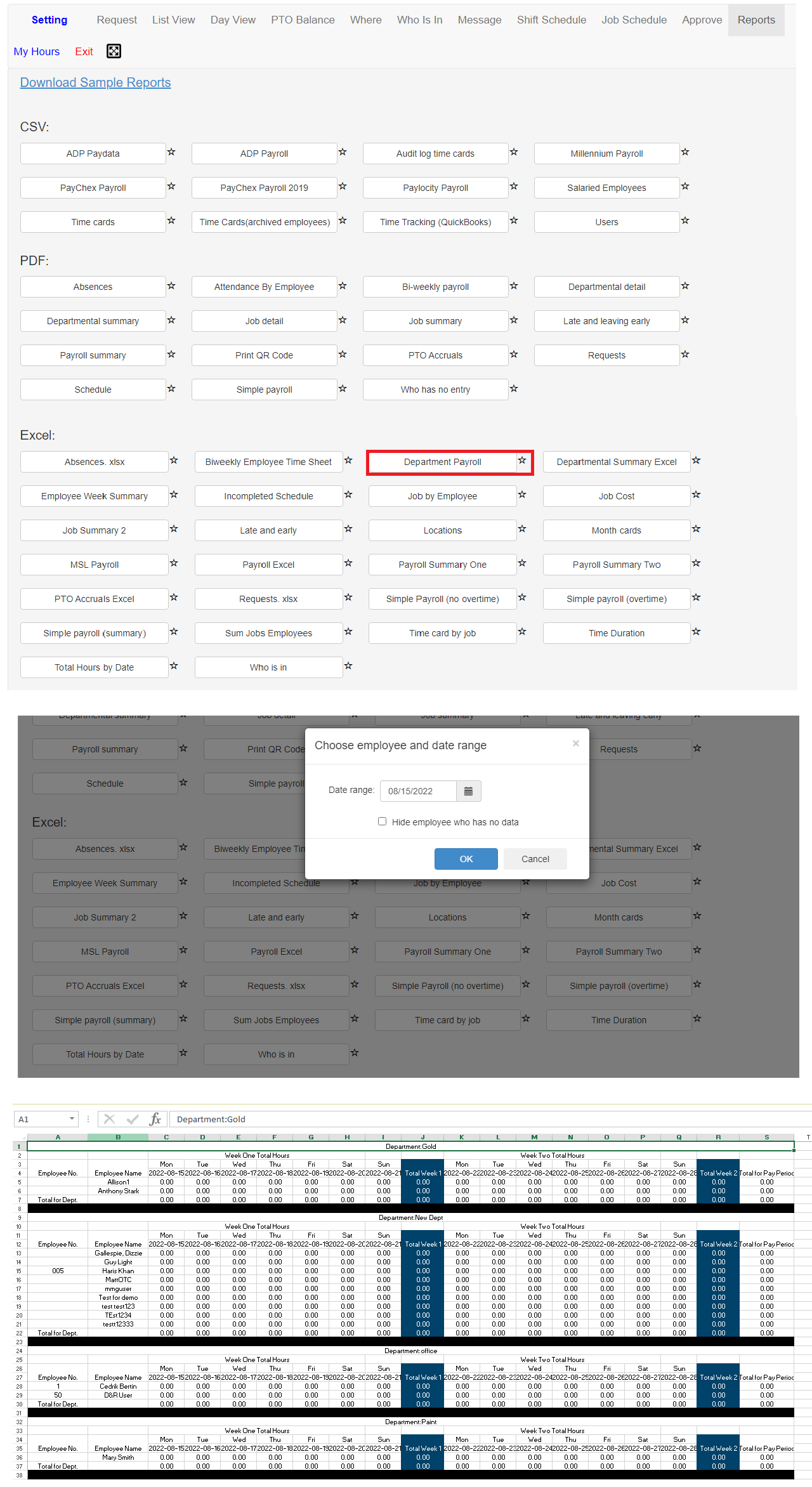Click the Excel formula confirm checkmark icon

133,1119
